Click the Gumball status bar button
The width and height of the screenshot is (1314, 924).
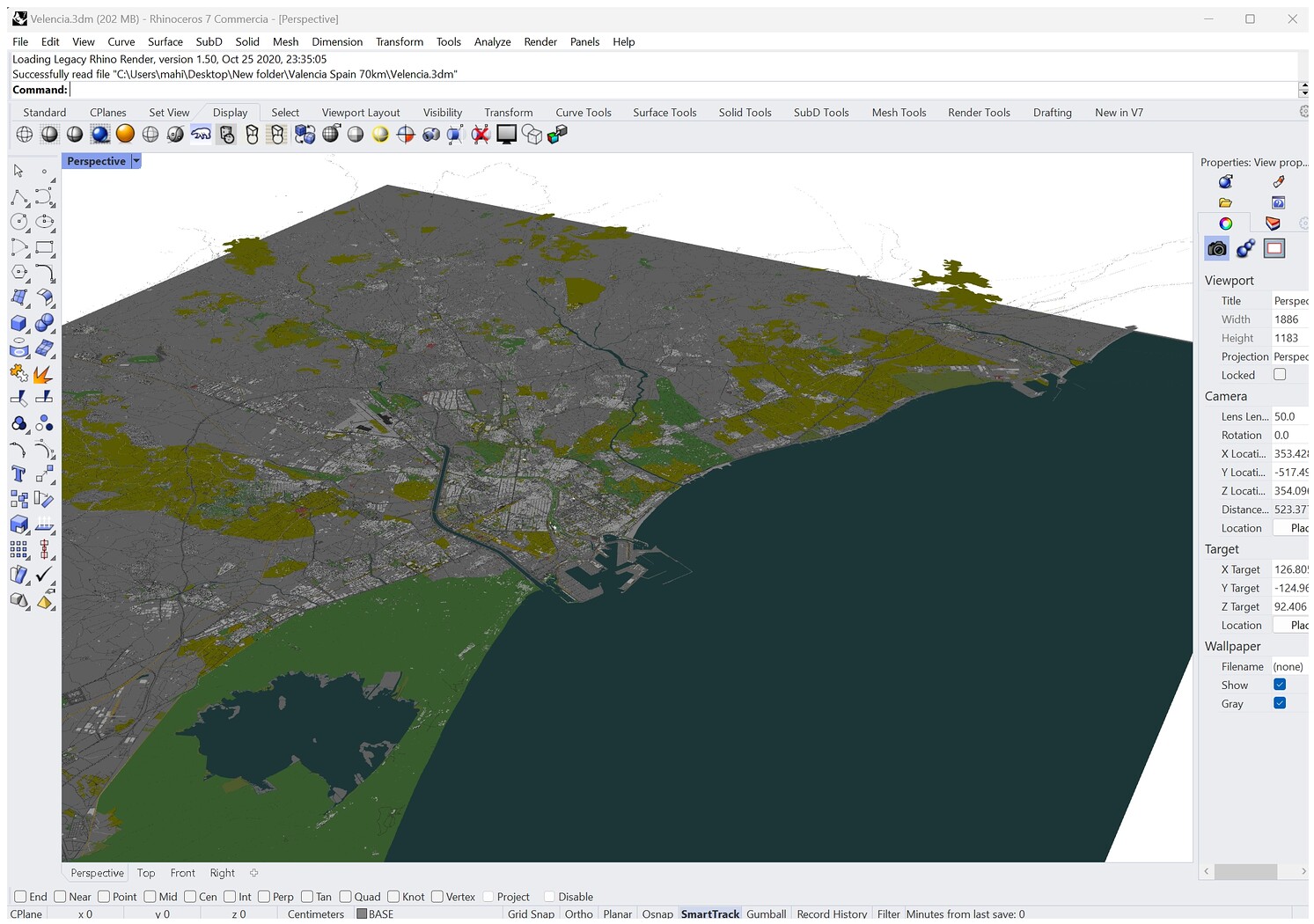coord(766,914)
